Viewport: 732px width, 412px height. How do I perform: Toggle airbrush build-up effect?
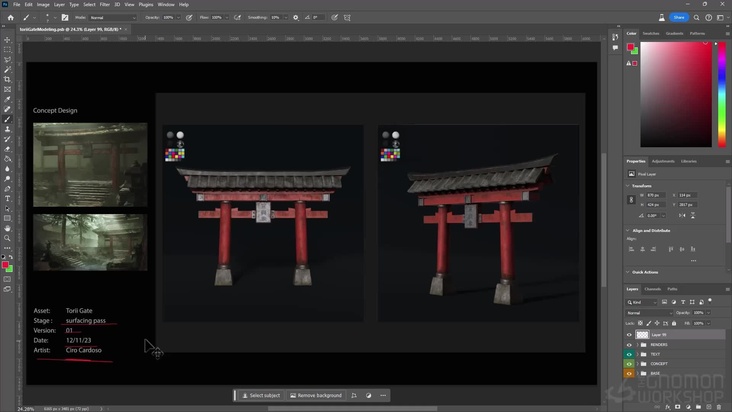point(238,18)
